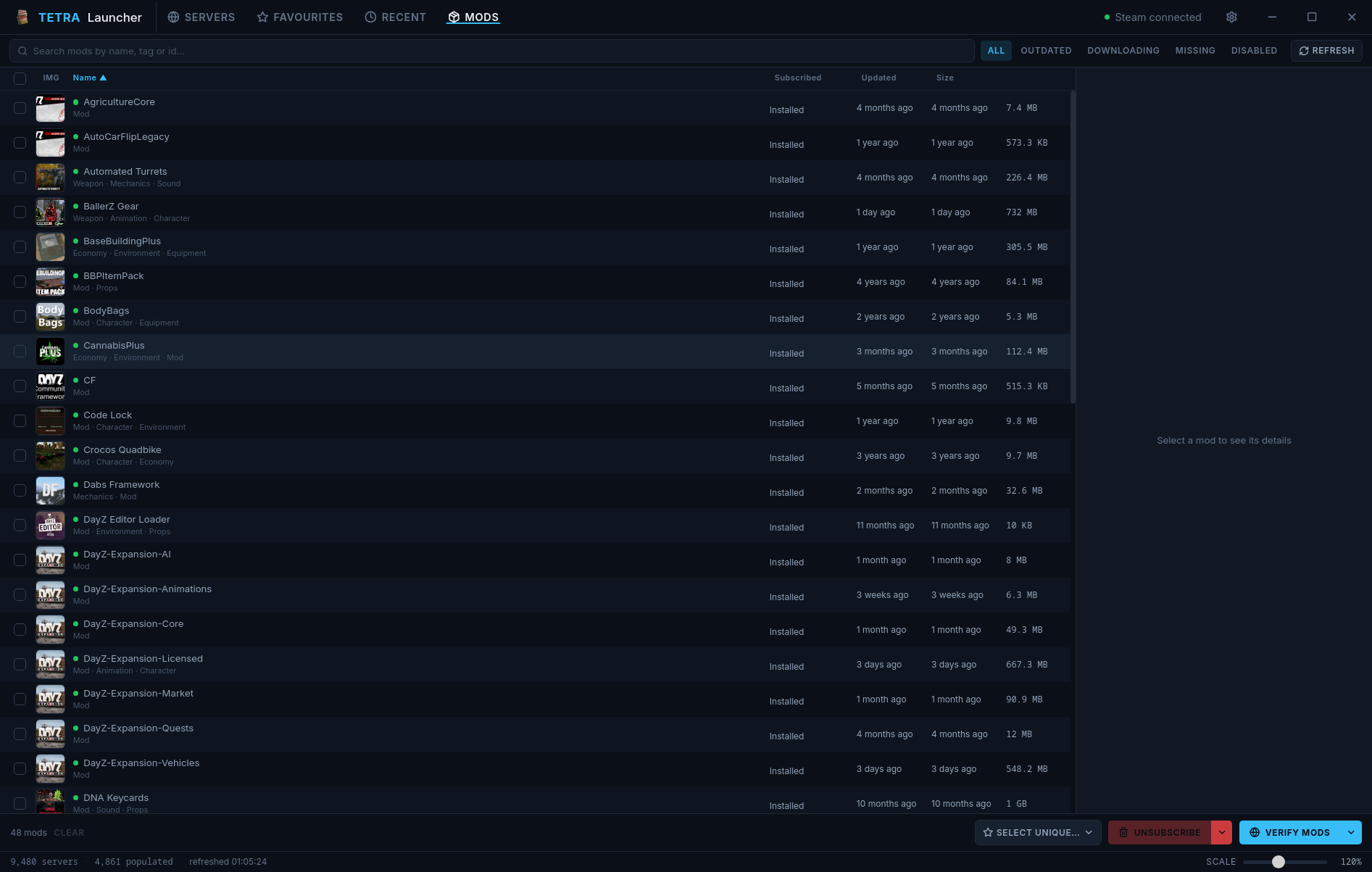The image size is (1372, 872).
Task: Check the Automated Turrets row checkbox
Action: click(x=20, y=178)
